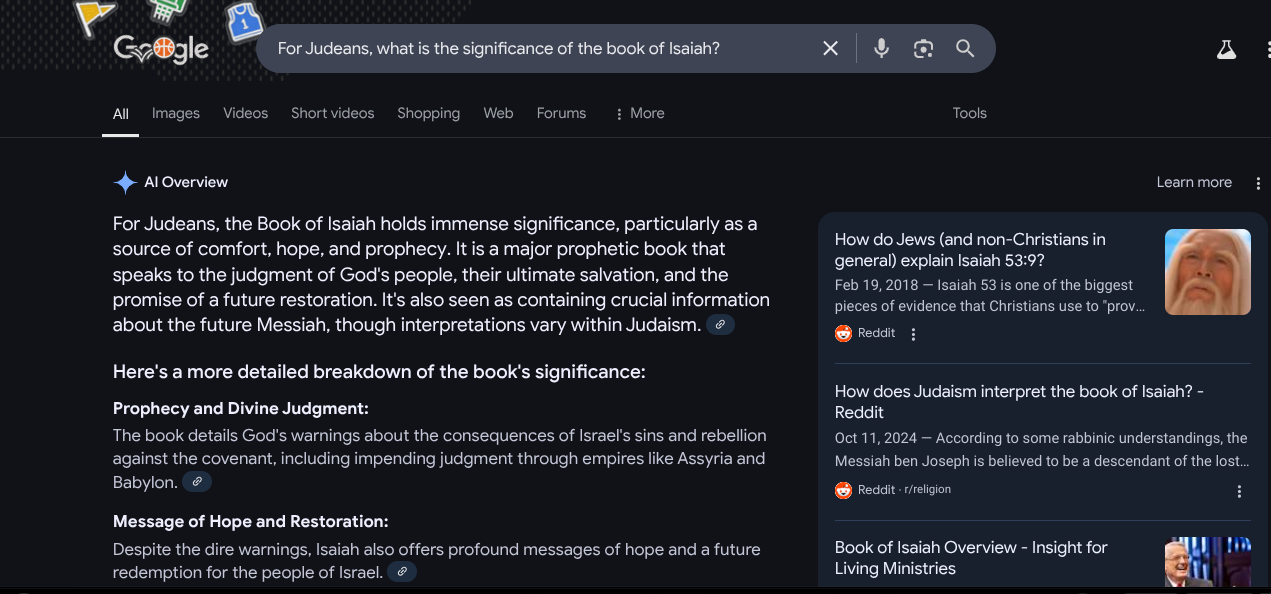
Task: Open 'How does Judaism interpret the book of Isaiah' result
Action: coord(1019,402)
